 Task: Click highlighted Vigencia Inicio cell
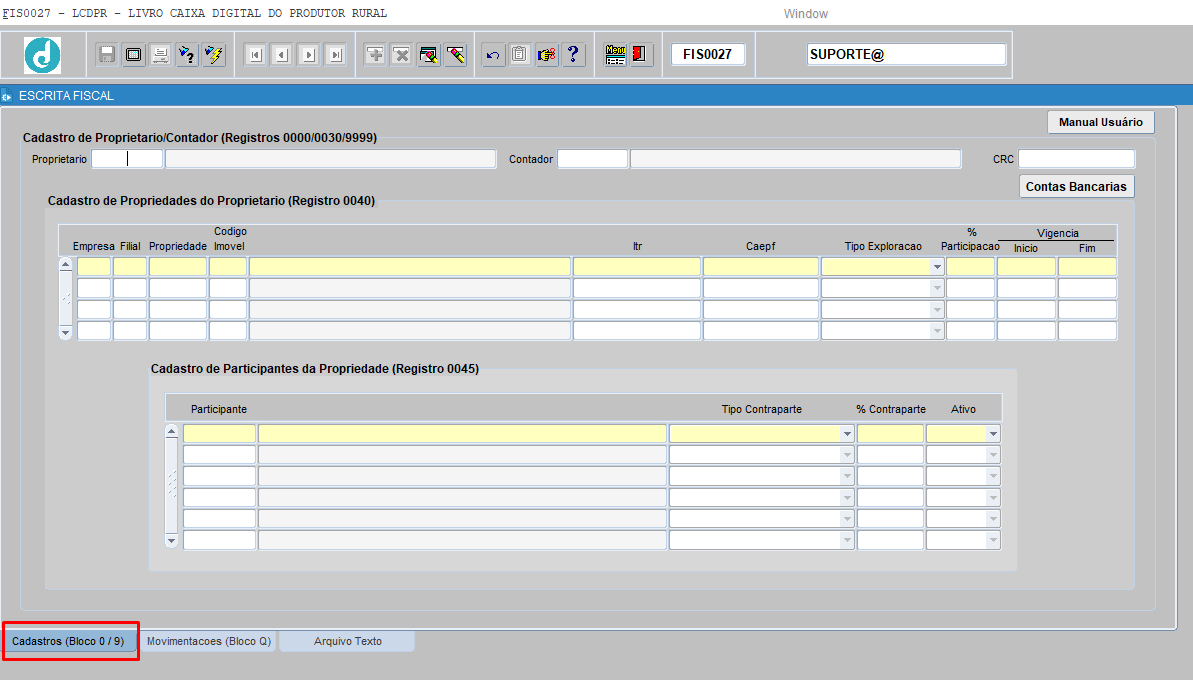tap(1026, 267)
